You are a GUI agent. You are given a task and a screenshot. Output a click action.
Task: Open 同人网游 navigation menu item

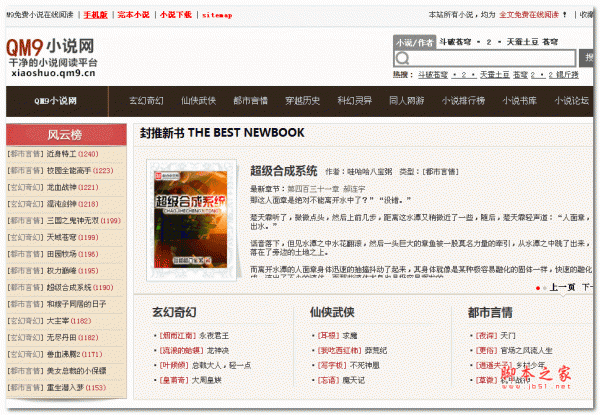[407, 101]
